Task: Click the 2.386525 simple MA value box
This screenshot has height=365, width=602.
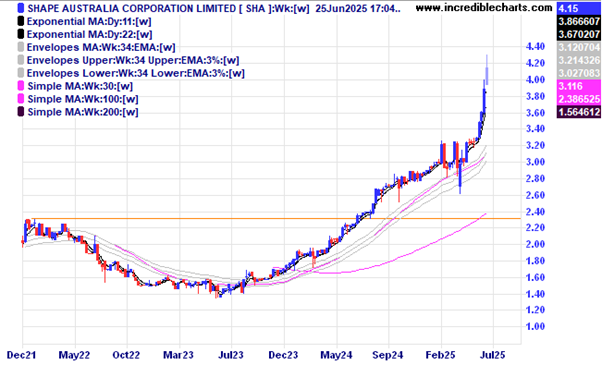Action: [x=579, y=99]
